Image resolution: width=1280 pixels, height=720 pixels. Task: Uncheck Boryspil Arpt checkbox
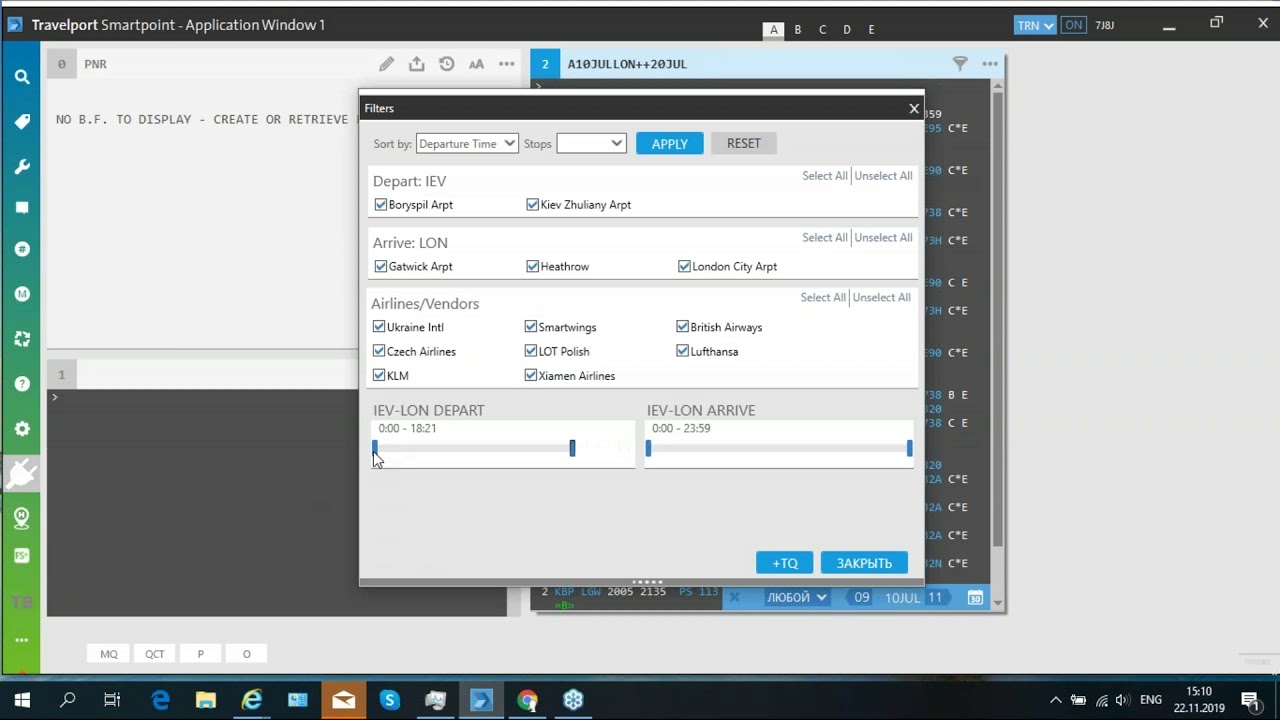click(x=381, y=205)
